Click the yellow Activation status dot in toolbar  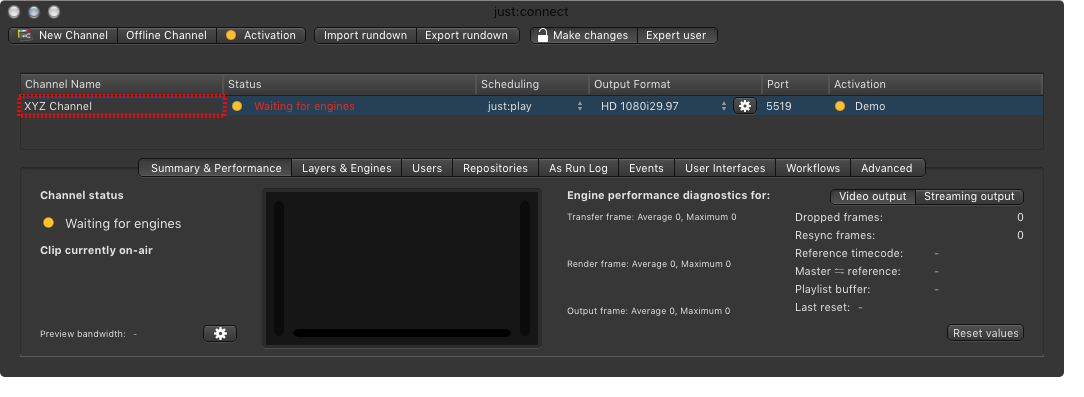coord(231,35)
